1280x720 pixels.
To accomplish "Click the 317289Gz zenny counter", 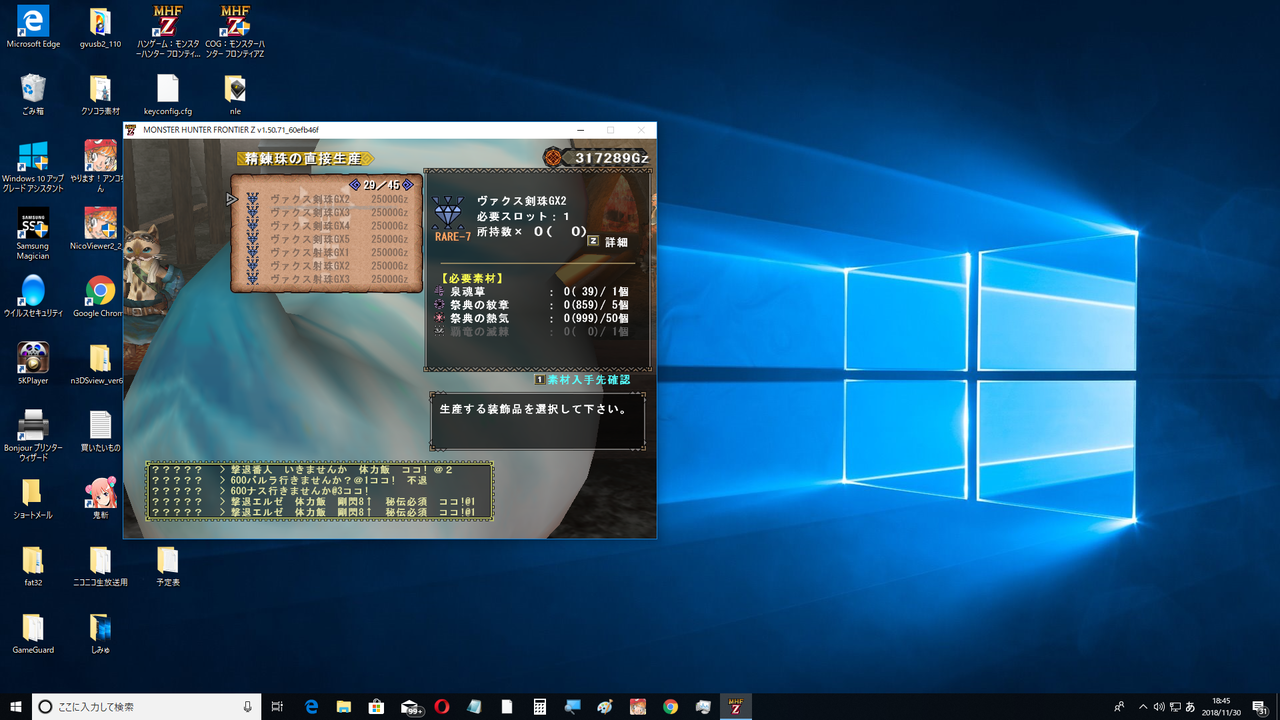I will 597,158.
